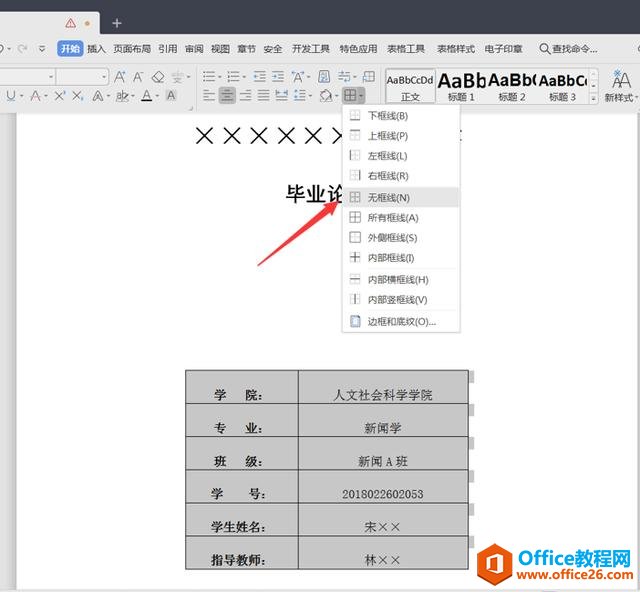Expand the font color dropdown arrow

(157, 96)
